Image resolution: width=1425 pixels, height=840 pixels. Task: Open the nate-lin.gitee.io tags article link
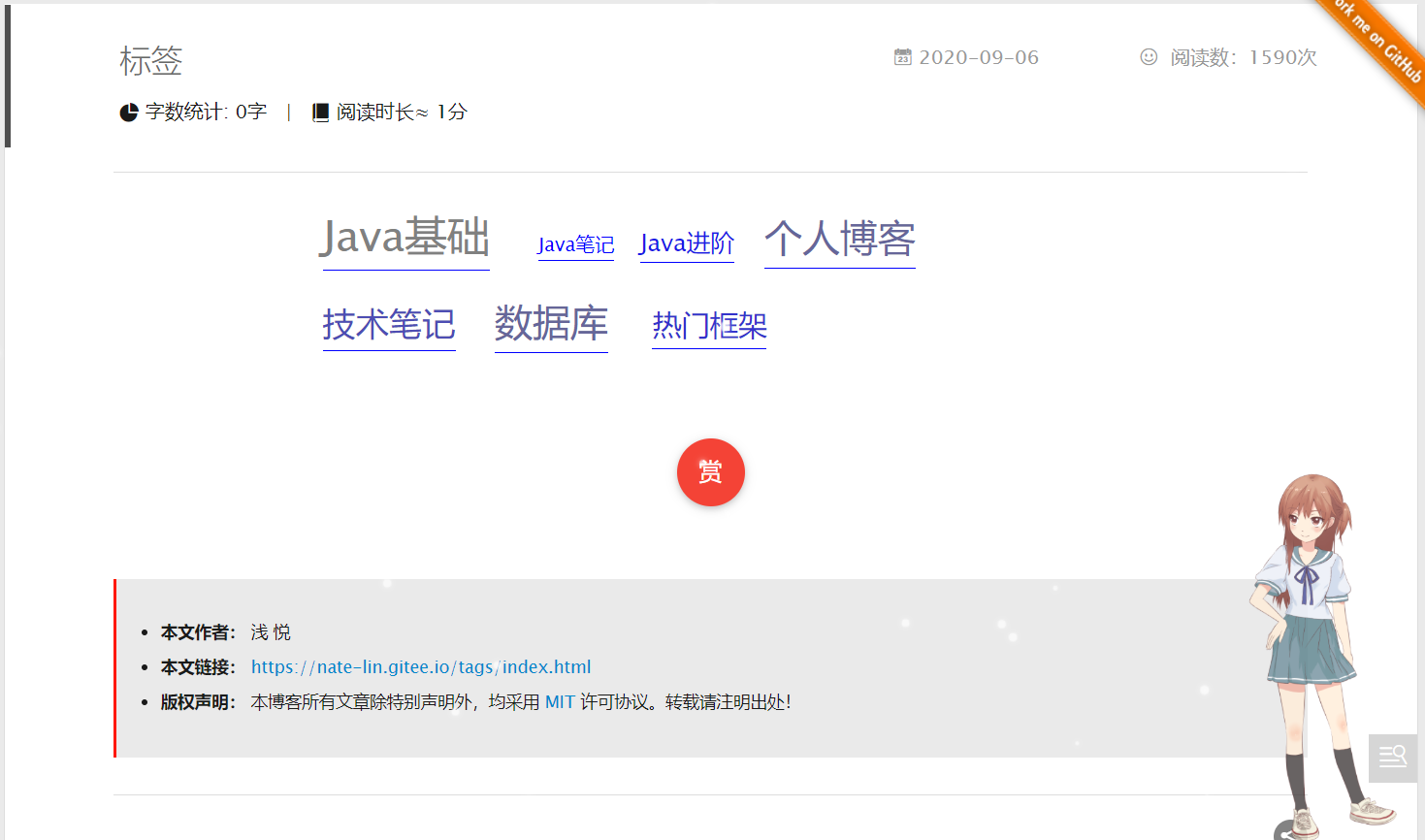(x=420, y=667)
